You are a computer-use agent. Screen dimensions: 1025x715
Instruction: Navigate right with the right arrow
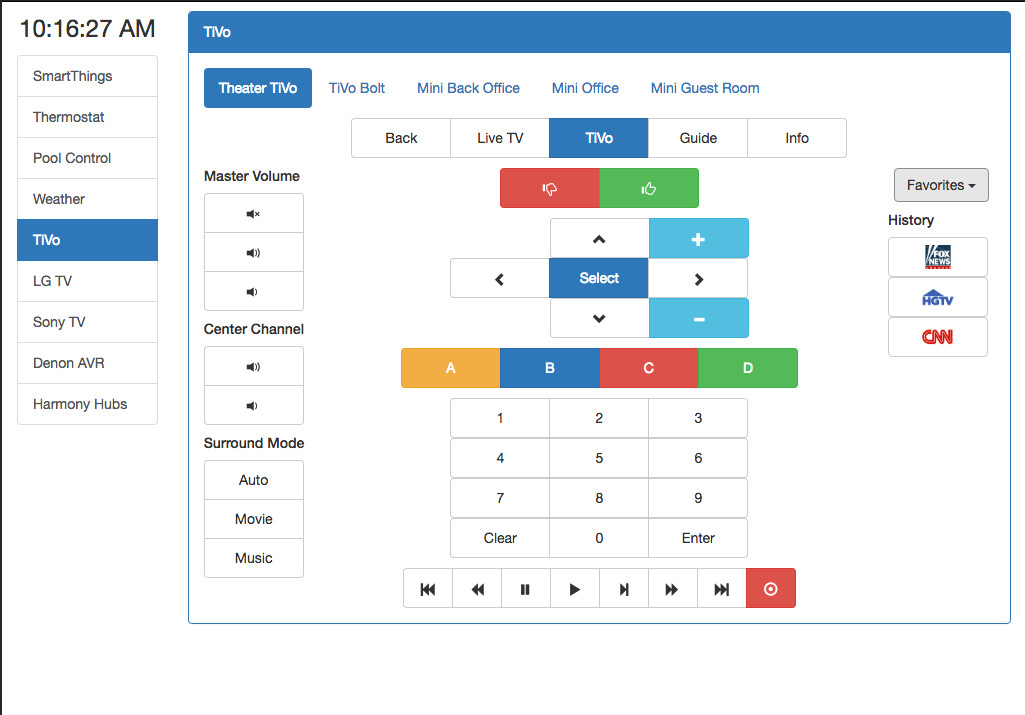(x=698, y=278)
